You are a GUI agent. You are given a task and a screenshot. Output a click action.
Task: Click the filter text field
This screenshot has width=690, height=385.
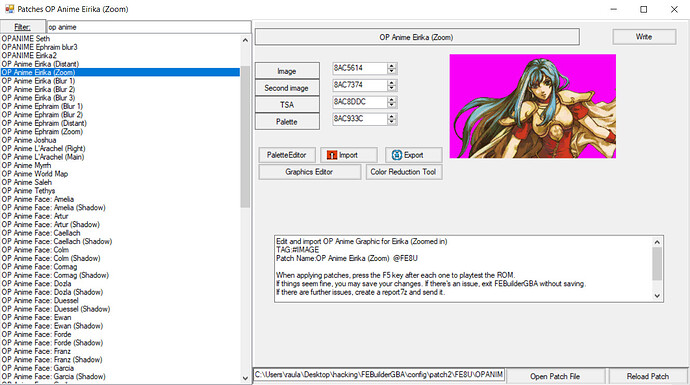149,27
